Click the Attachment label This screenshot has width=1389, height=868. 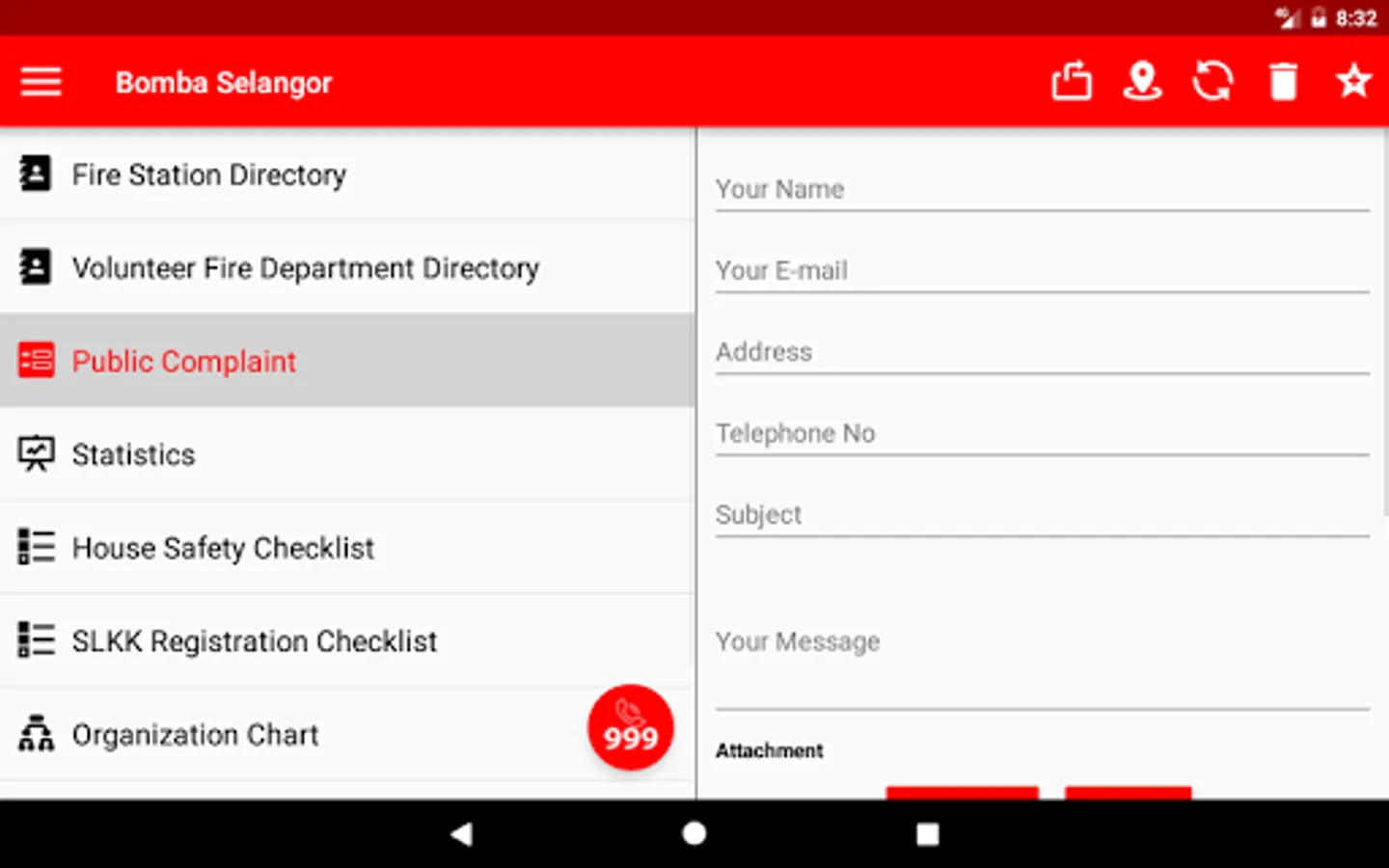[x=769, y=750]
